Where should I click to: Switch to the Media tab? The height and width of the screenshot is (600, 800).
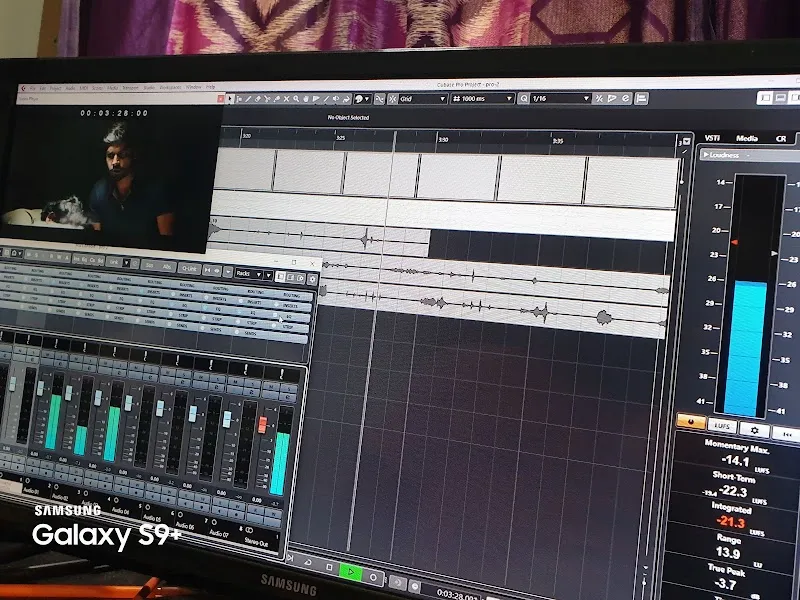point(746,138)
